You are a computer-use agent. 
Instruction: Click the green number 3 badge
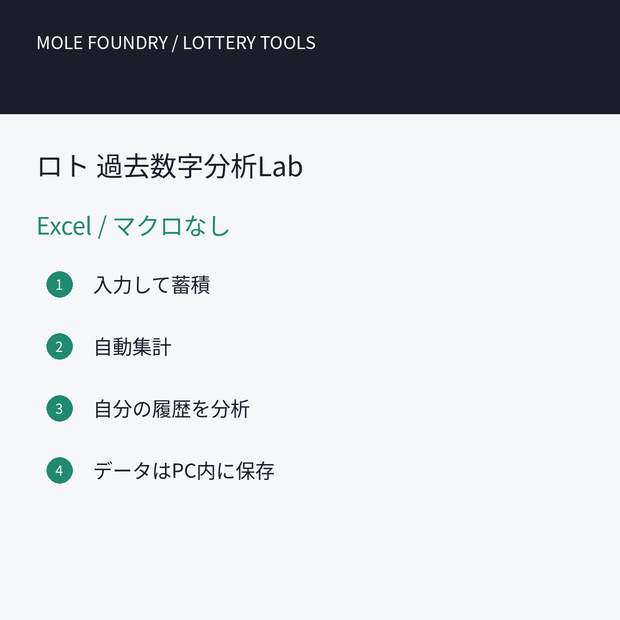pos(59,408)
